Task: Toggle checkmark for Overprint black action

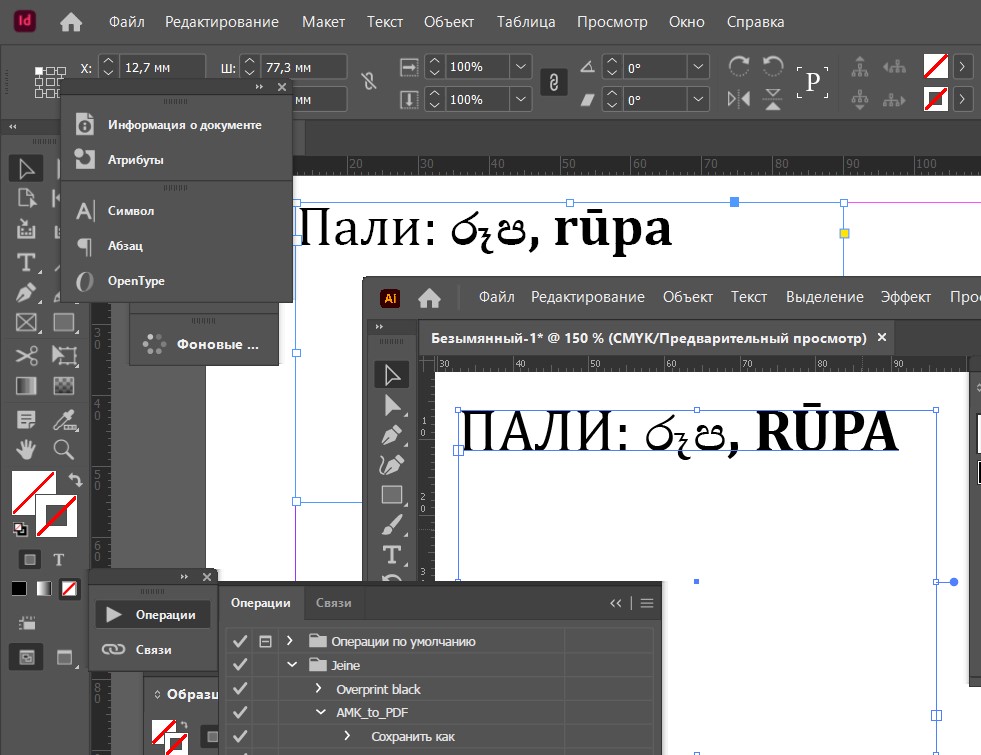Action: pyautogui.click(x=239, y=689)
